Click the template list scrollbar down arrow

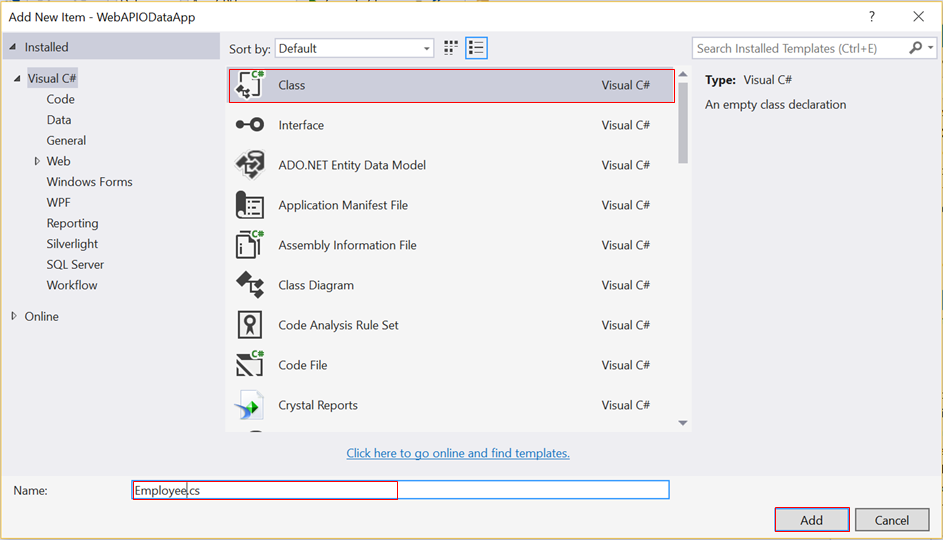(683, 423)
